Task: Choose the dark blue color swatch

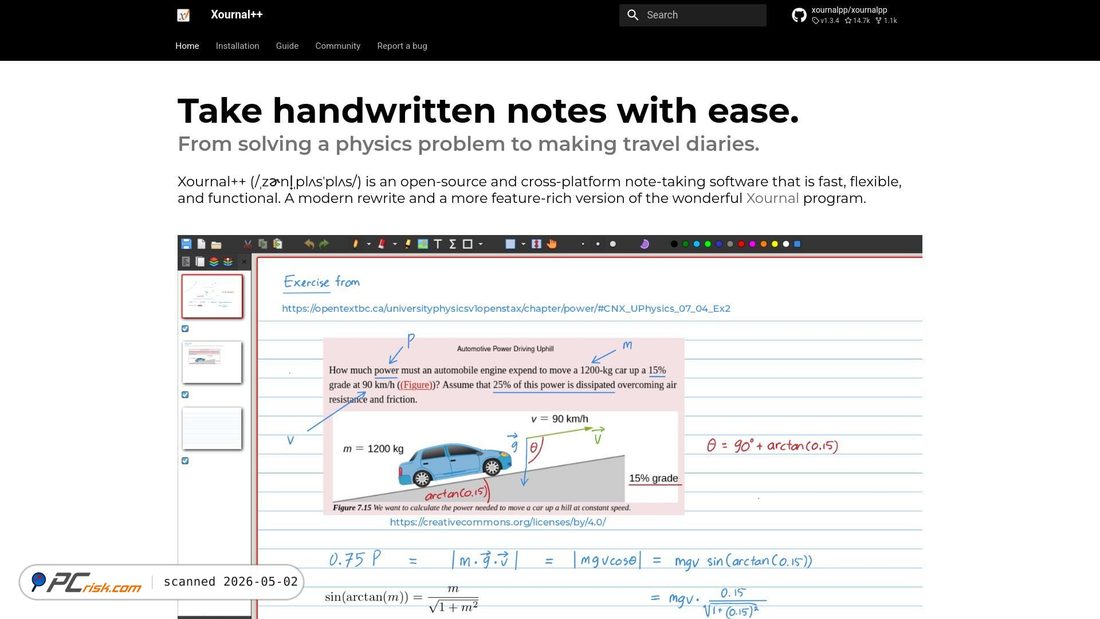Action: point(719,244)
